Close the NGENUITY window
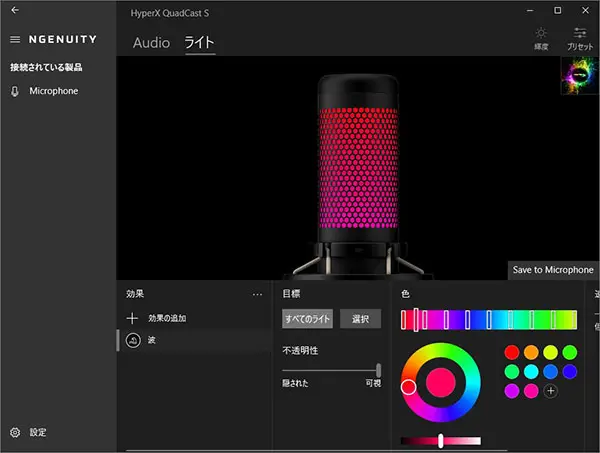The height and width of the screenshot is (453, 600). tap(585, 10)
